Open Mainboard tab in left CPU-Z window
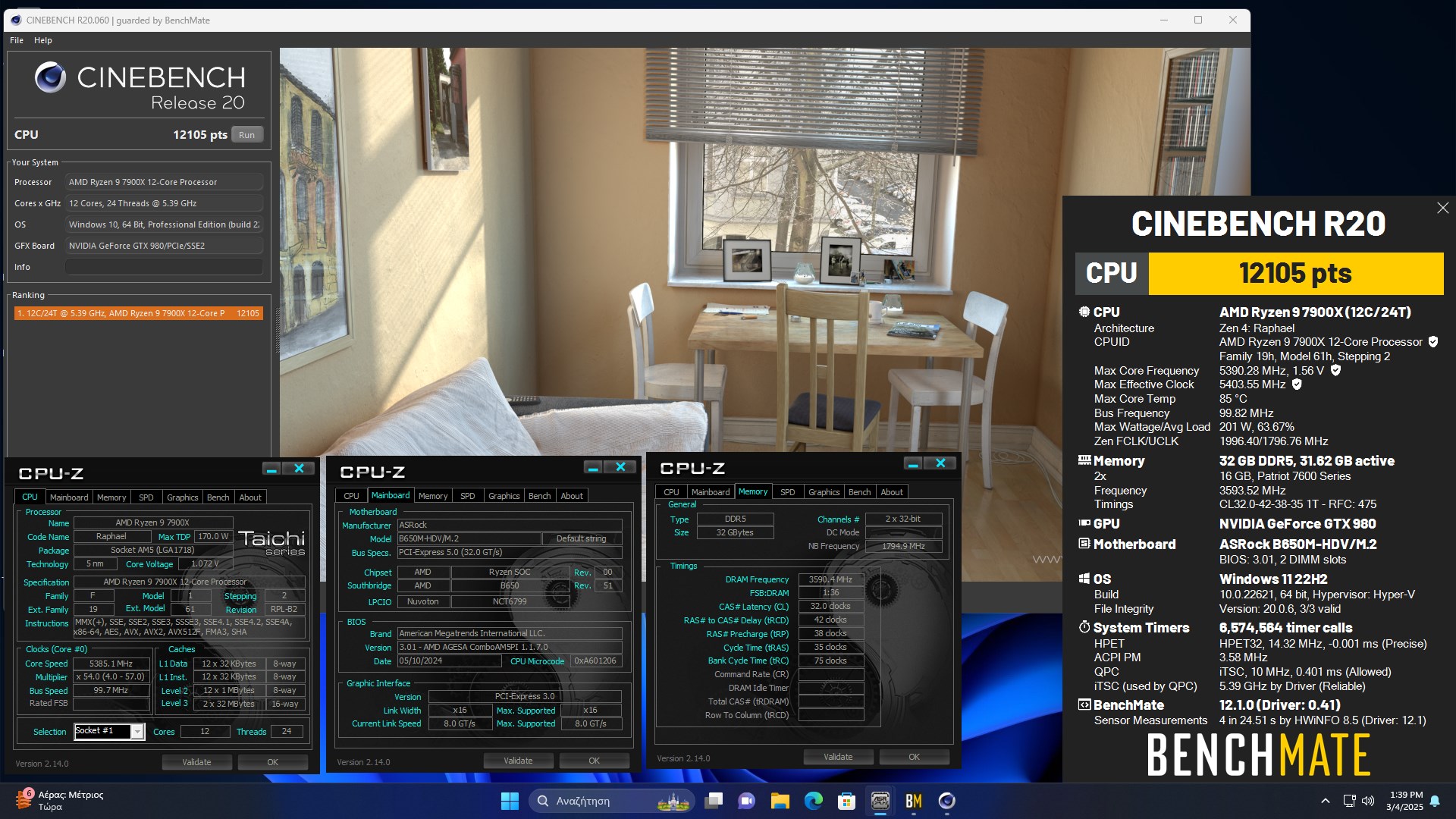Screen dimensions: 1456x819 point(69,497)
